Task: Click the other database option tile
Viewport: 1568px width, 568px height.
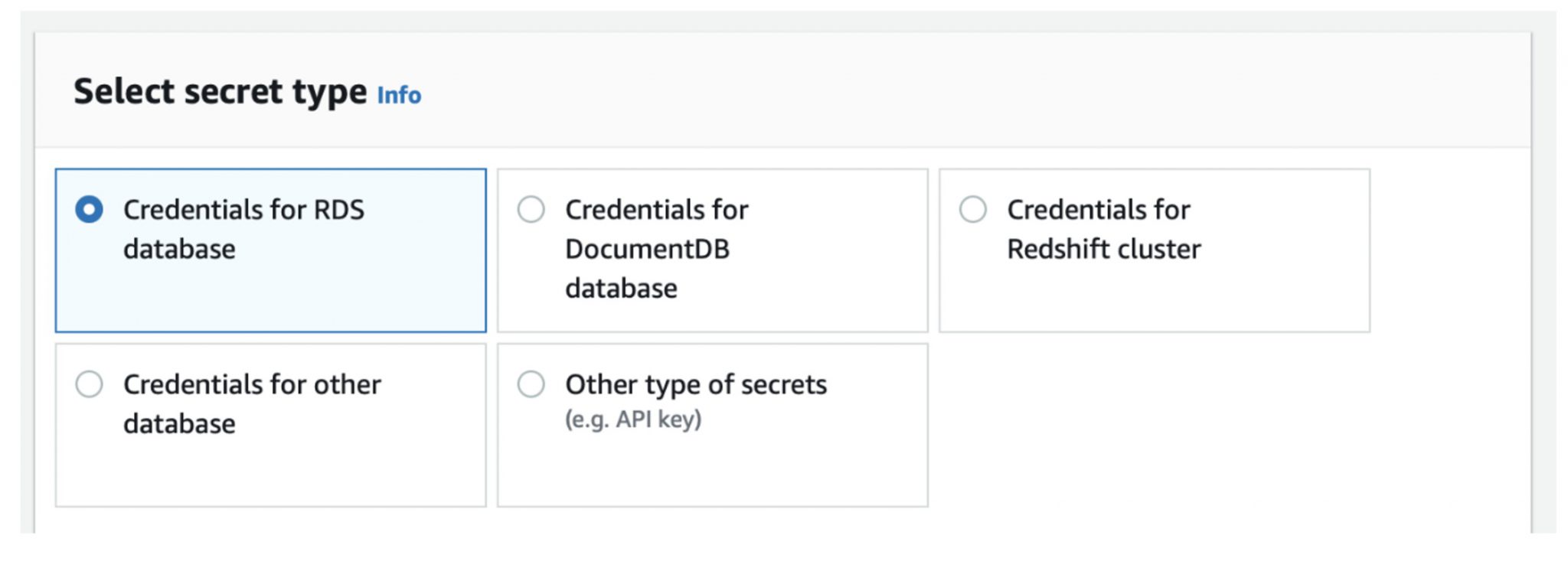Action: click(270, 426)
